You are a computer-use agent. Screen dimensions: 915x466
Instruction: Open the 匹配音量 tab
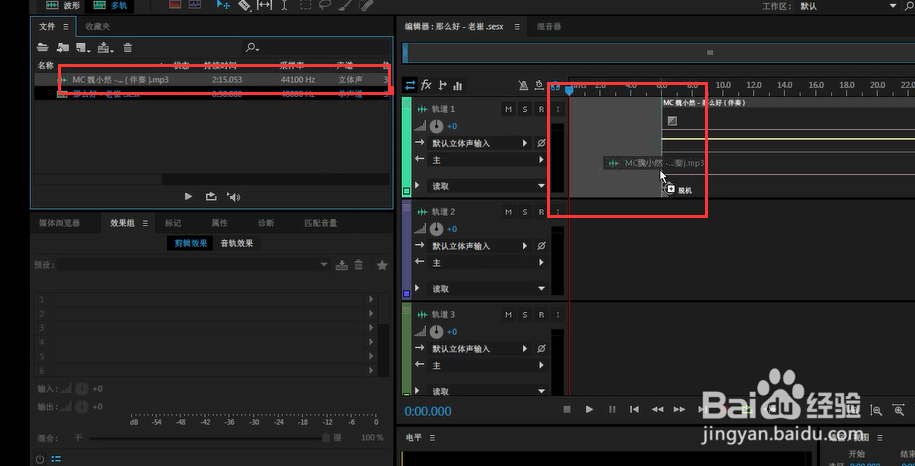[x=321, y=223]
